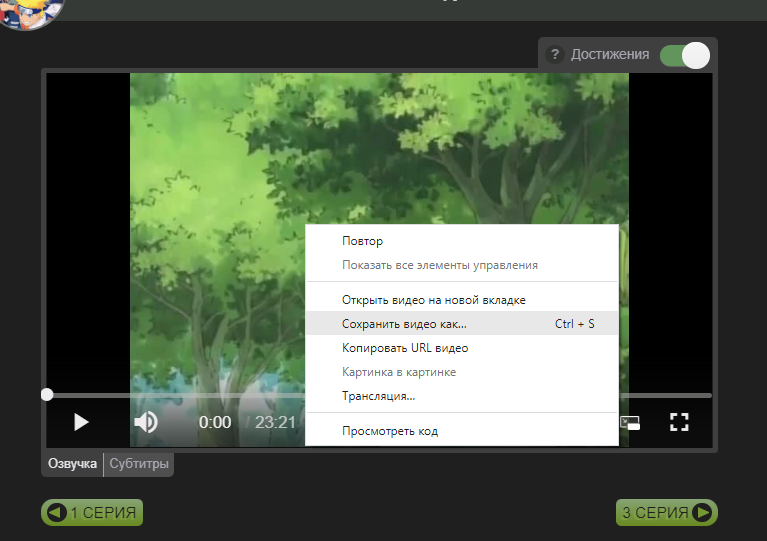767x541 pixels.
Task: Click the video progress slider handle
Action: coord(47,395)
